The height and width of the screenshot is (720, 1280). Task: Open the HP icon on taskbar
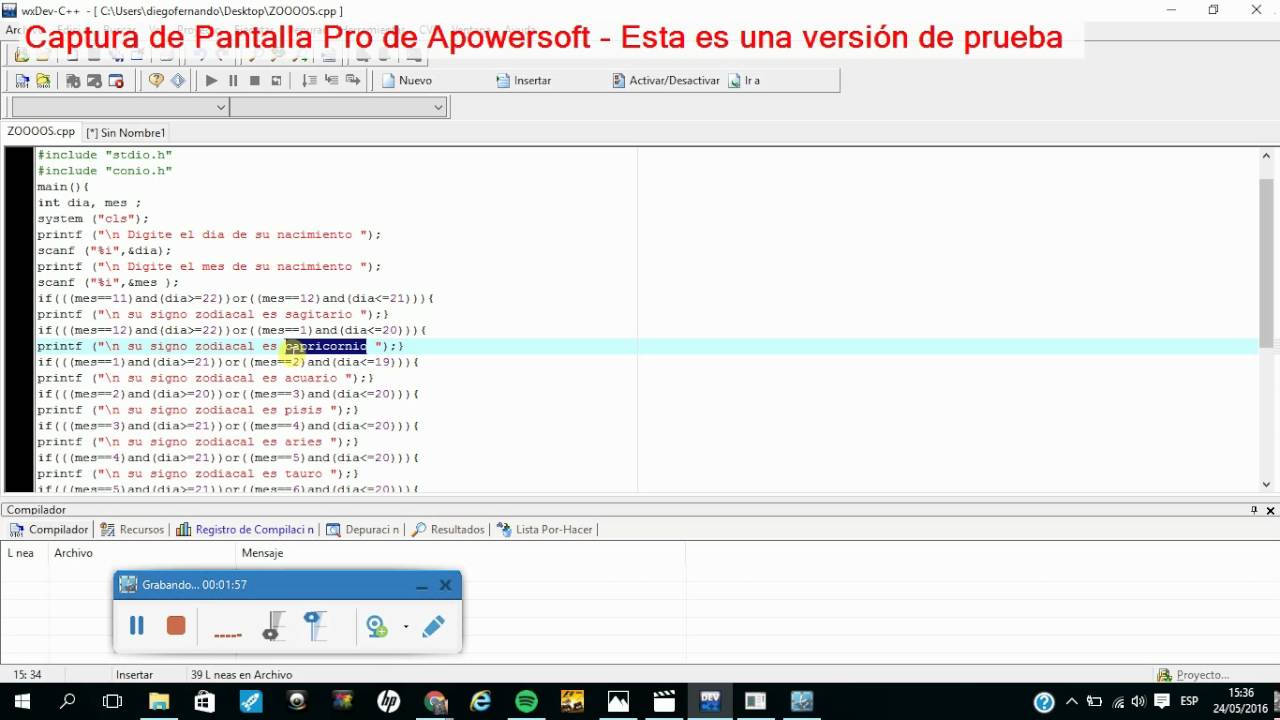389,701
